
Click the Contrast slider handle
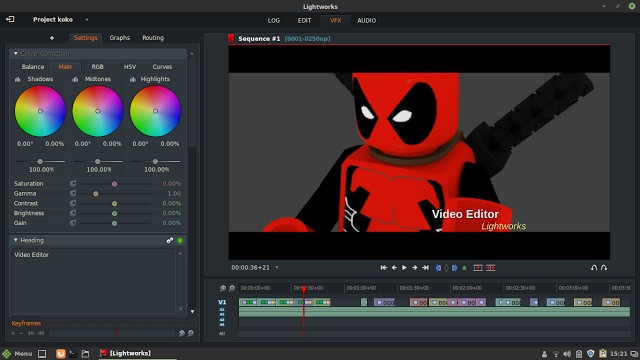115,204
